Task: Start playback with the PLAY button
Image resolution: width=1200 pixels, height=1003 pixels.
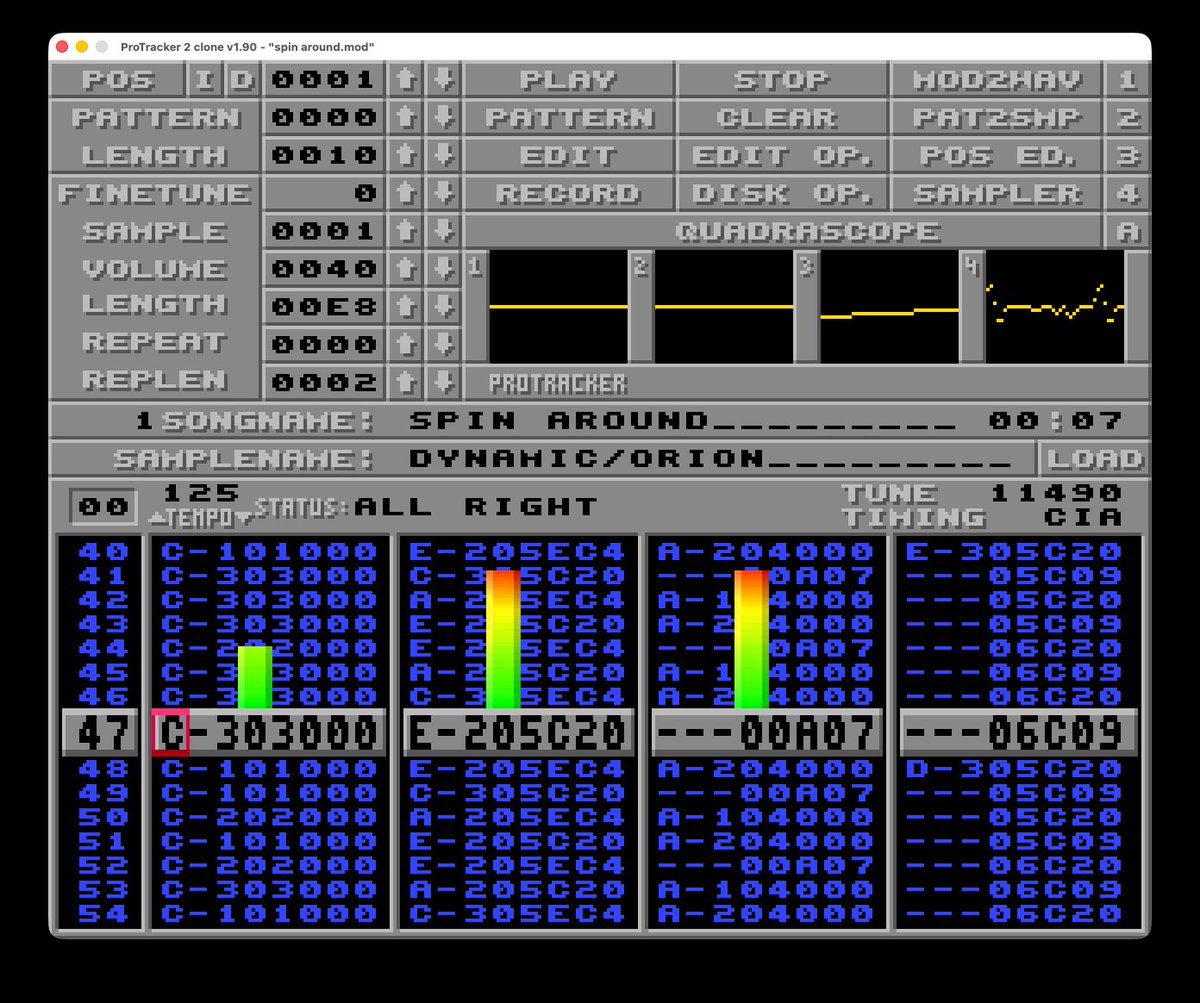Action: pyautogui.click(x=569, y=80)
